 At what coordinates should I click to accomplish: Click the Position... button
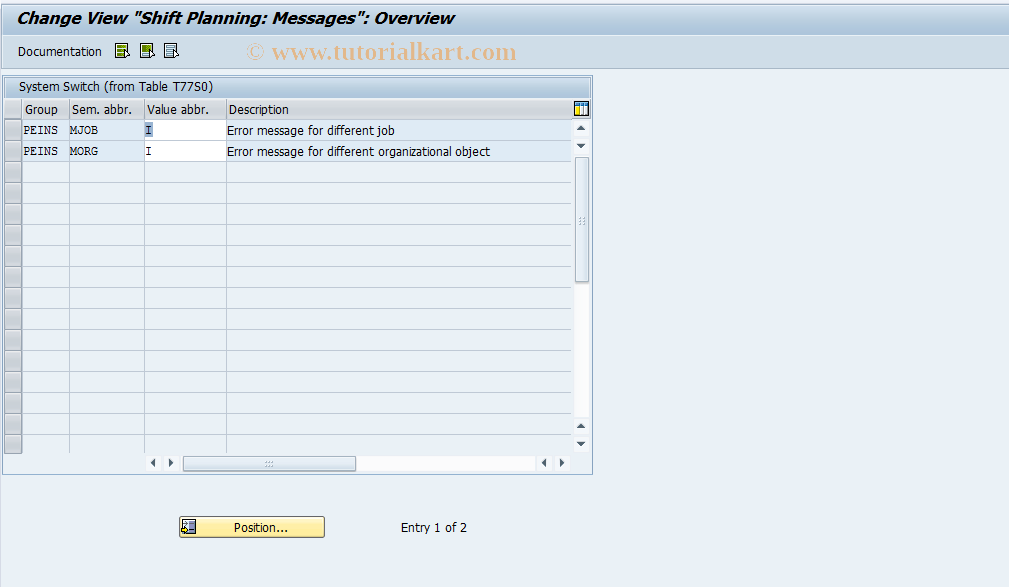coord(252,527)
